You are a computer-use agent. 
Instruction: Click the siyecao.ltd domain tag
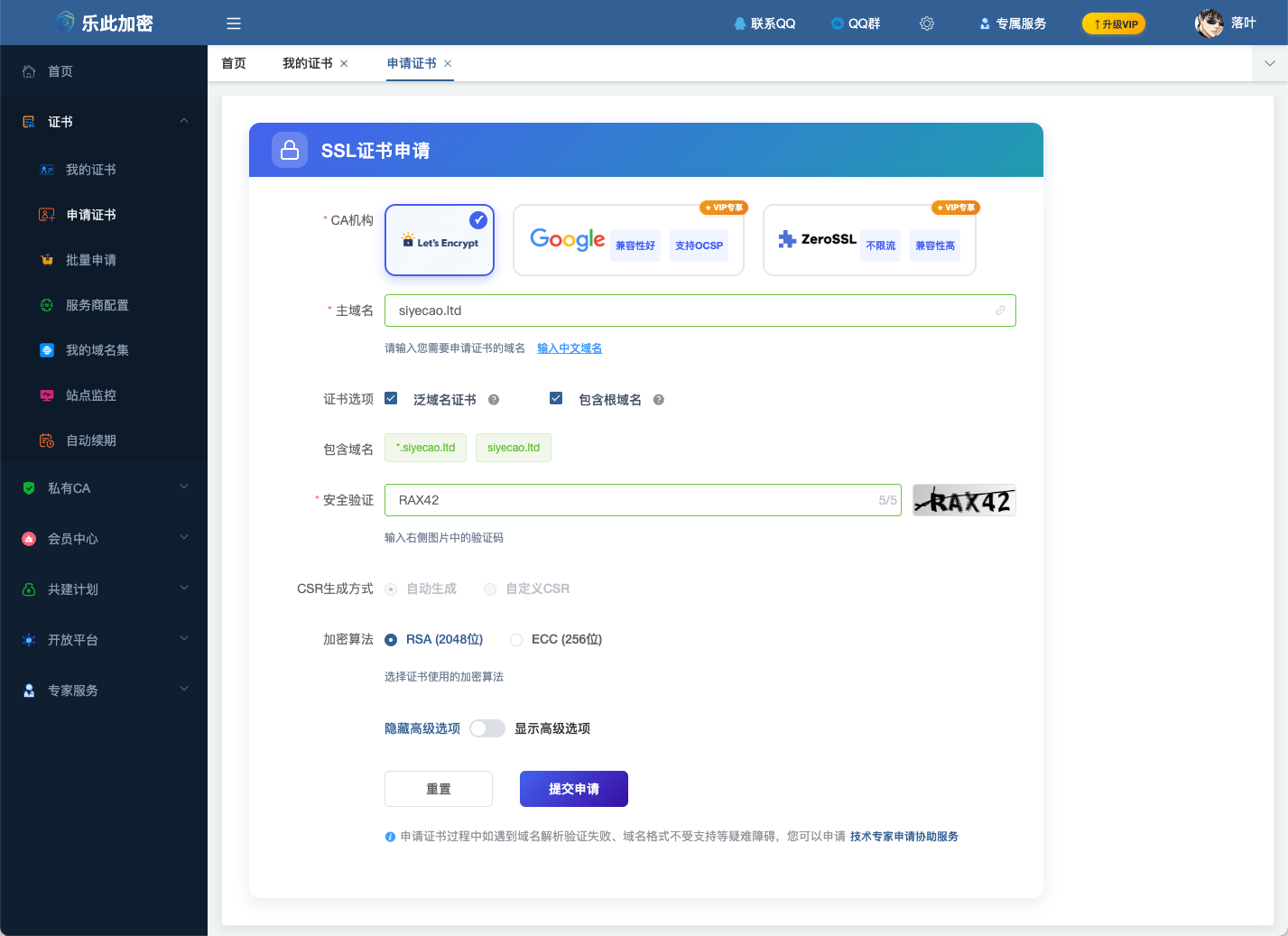click(514, 448)
